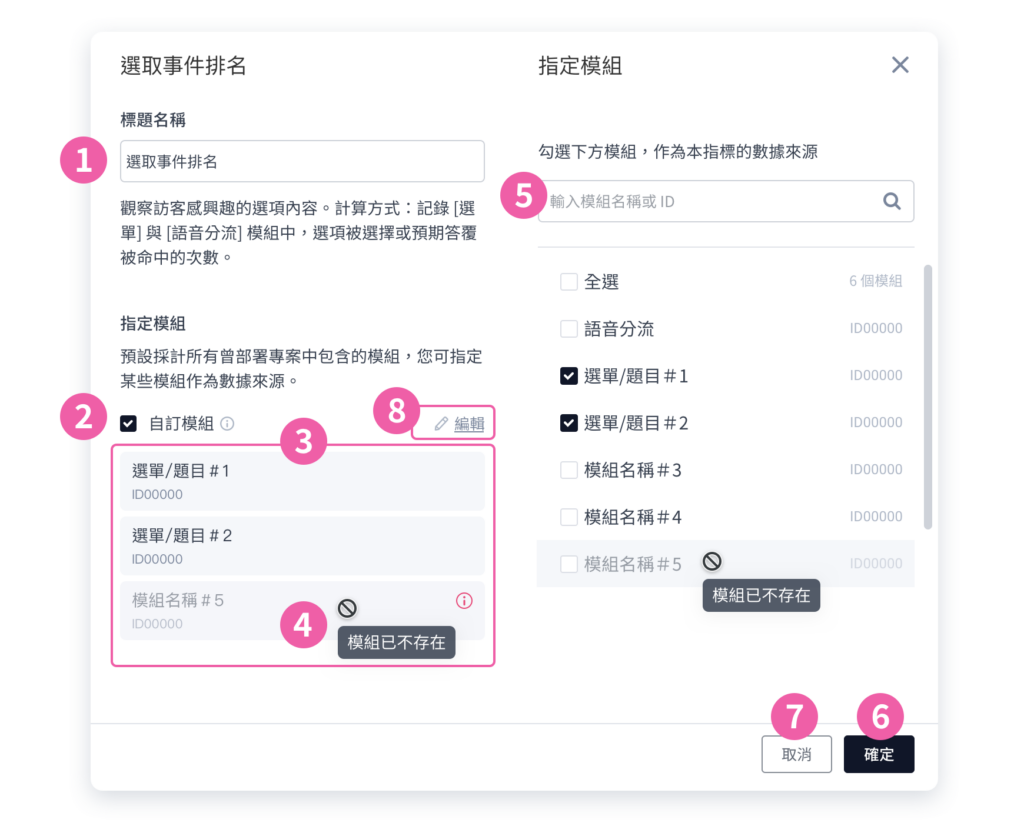The height and width of the screenshot is (826, 1024).
Task: Click the 6 個模組 count label
Action: 875,281
